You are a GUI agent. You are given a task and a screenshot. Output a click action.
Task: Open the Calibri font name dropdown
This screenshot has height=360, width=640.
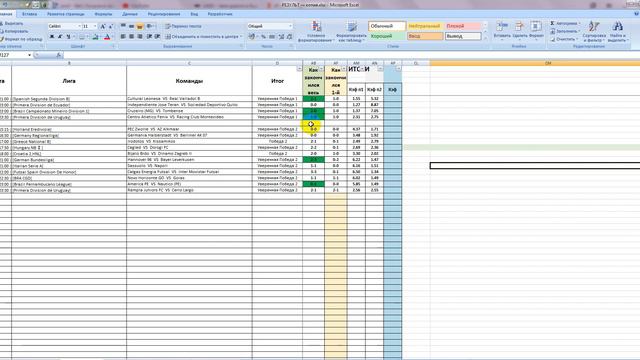click(x=80, y=26)
